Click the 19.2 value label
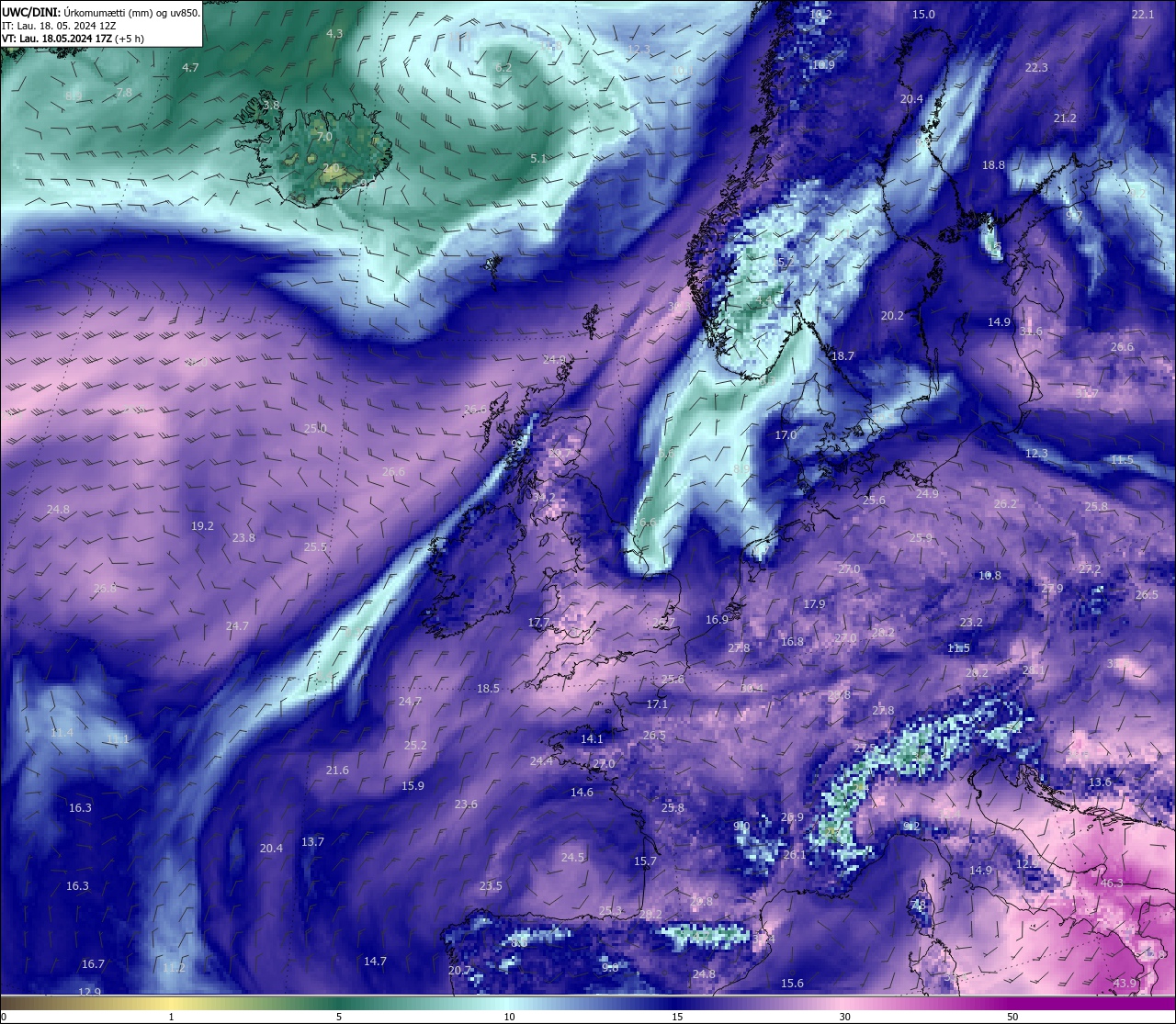Screen dimensions: 1176x1024 (202, 526)
